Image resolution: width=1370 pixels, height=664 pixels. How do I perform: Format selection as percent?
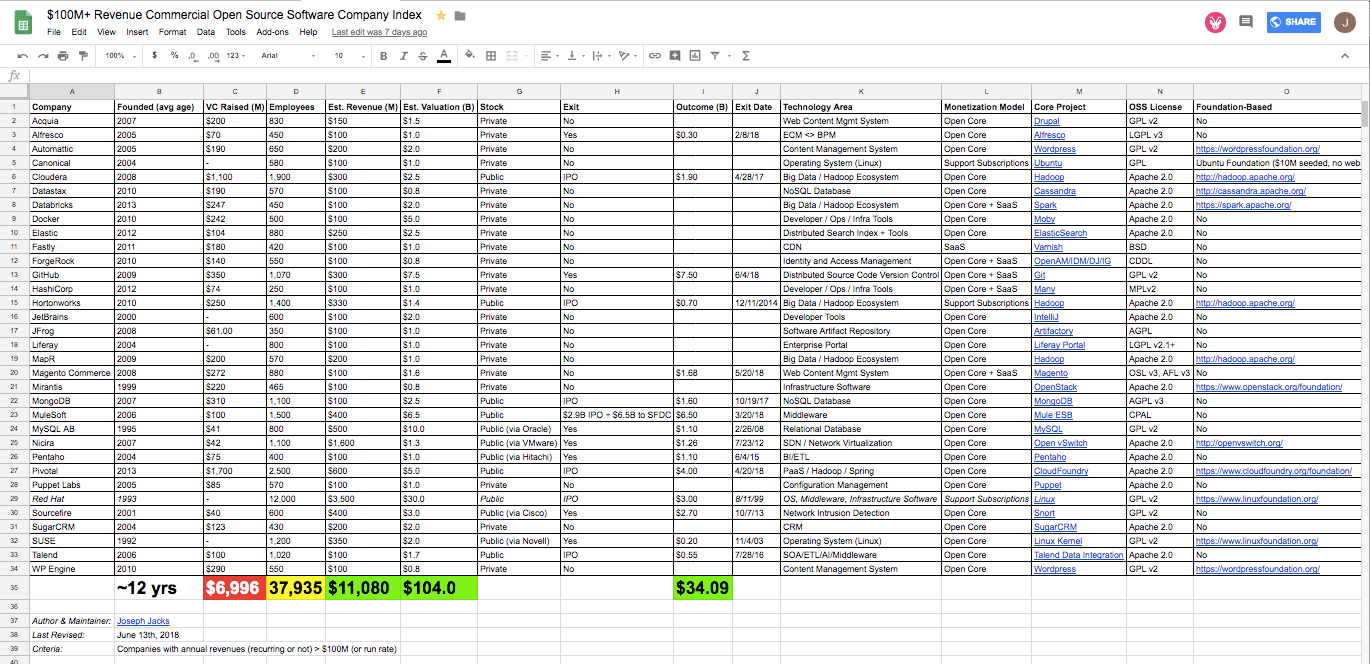tap(174, 56)
